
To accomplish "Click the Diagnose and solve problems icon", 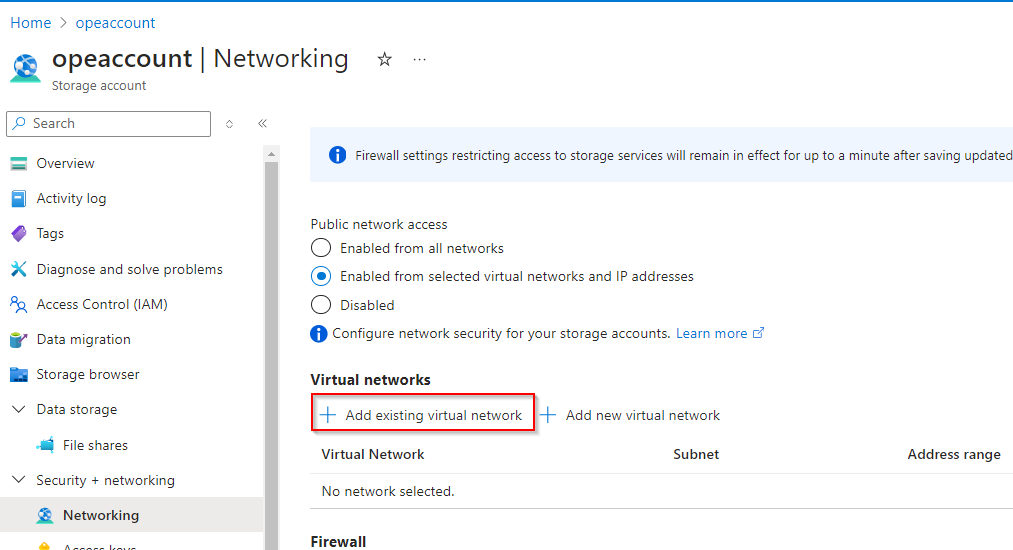I will point(18,269).
